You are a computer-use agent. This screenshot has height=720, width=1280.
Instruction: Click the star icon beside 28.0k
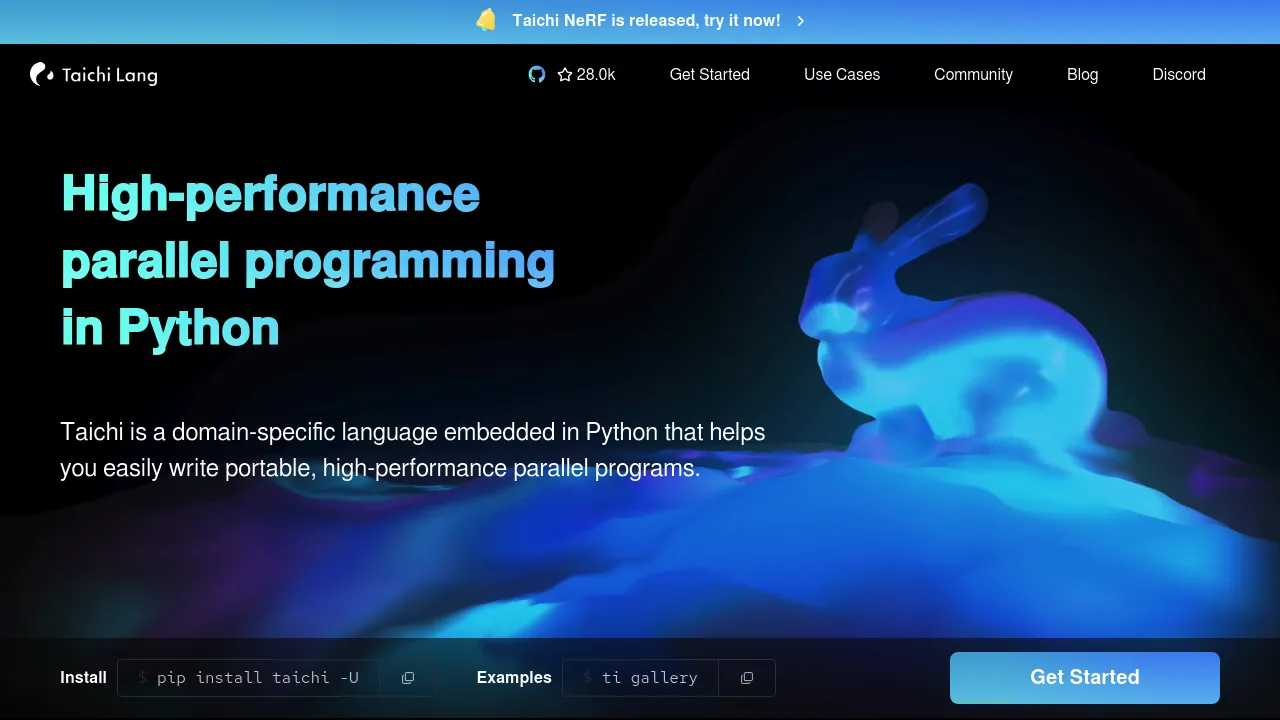(x=565, y=74)
